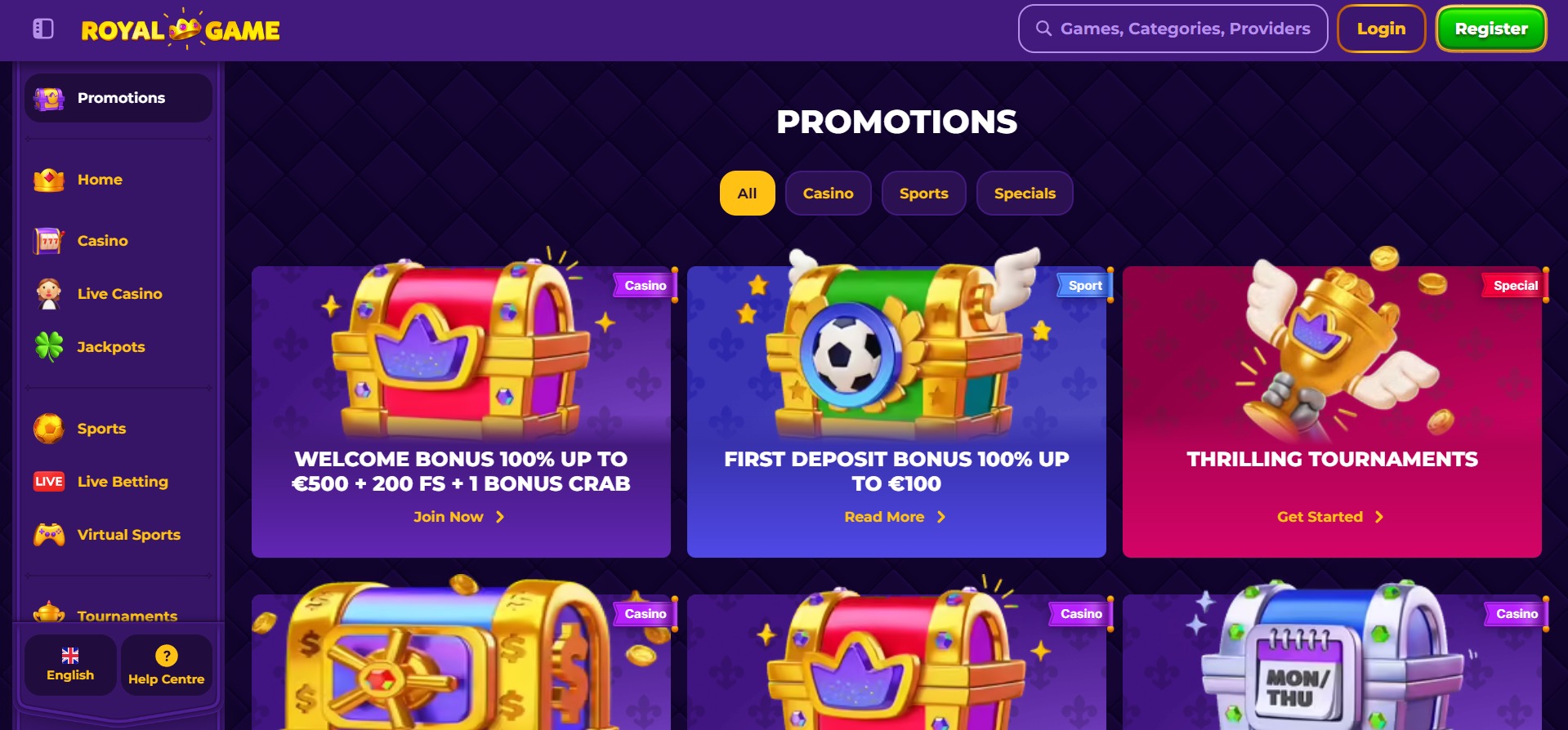1568x730 pixels.
Task: Open the Help Centre
Action: click(167, 665)
